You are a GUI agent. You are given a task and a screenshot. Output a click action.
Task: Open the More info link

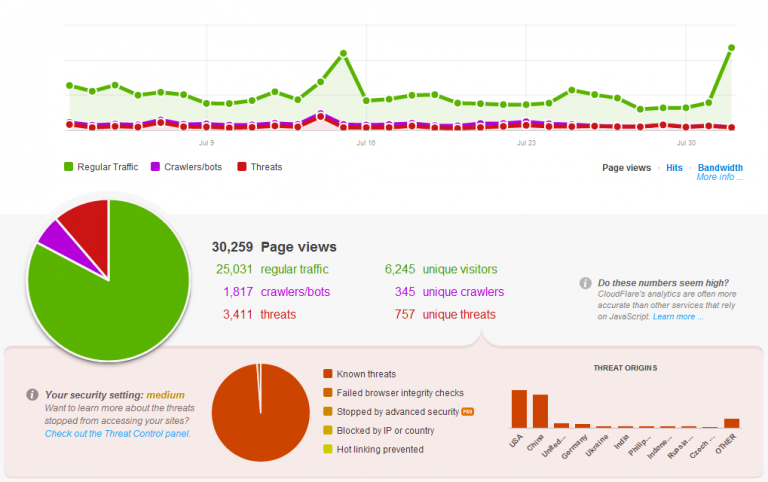720,177
